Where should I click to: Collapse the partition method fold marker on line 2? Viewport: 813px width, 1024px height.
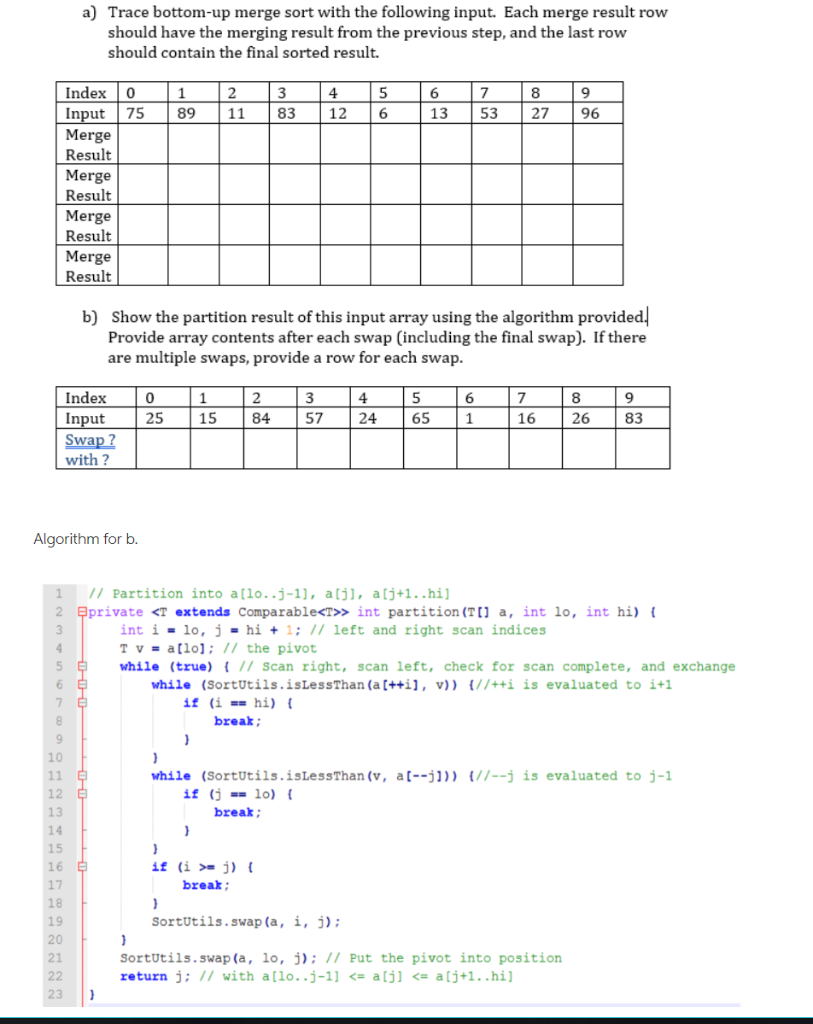(82, 611)
